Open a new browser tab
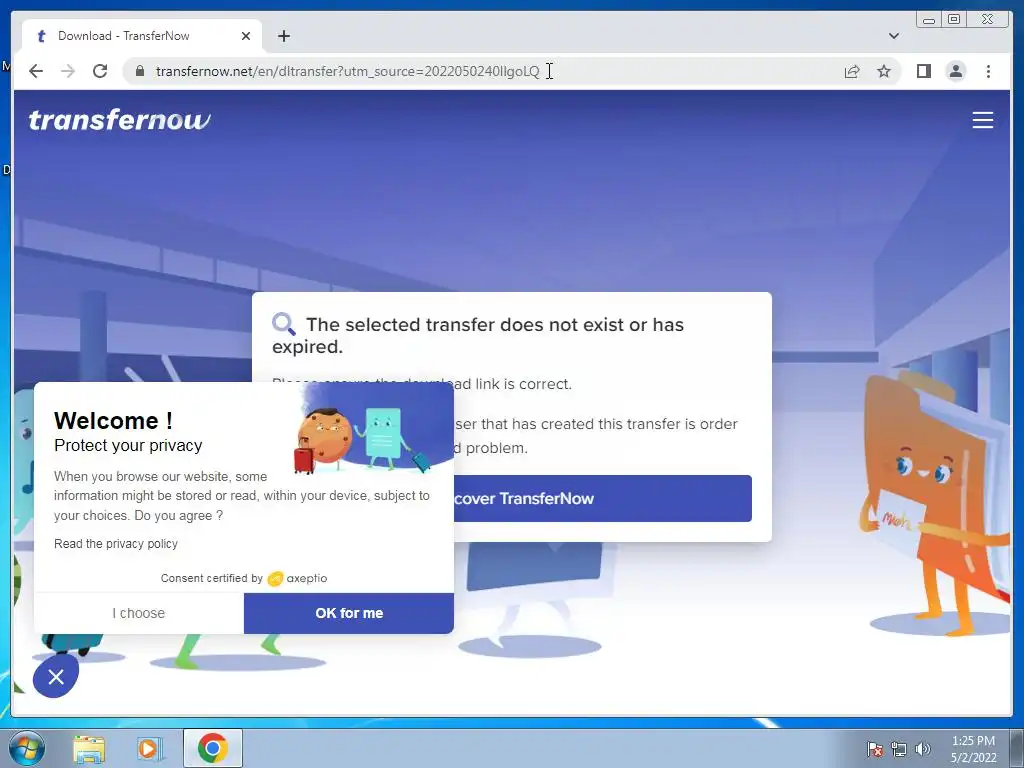 283,36
